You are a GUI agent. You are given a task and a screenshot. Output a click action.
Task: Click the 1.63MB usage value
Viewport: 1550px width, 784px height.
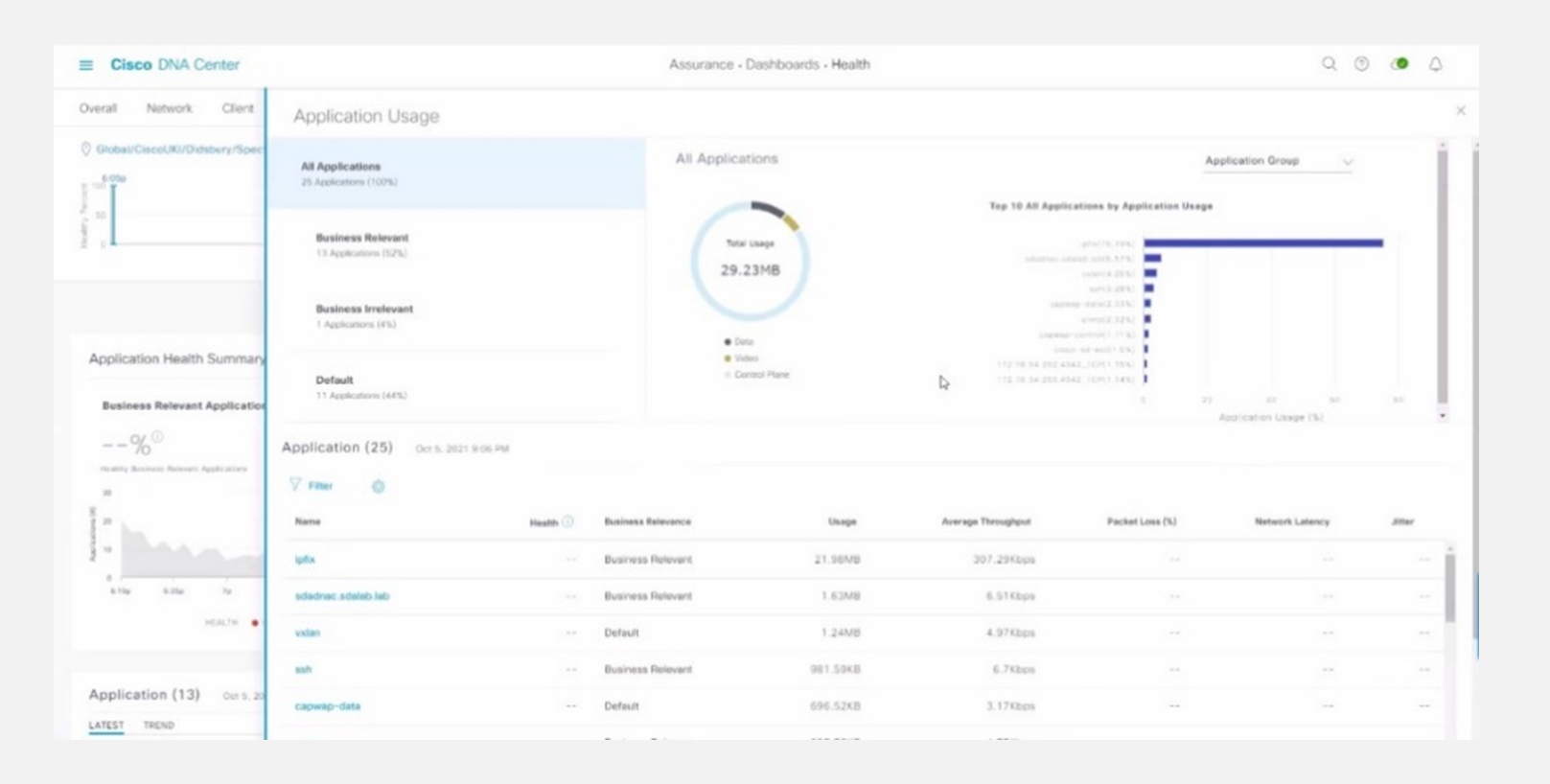click(841, 596)
